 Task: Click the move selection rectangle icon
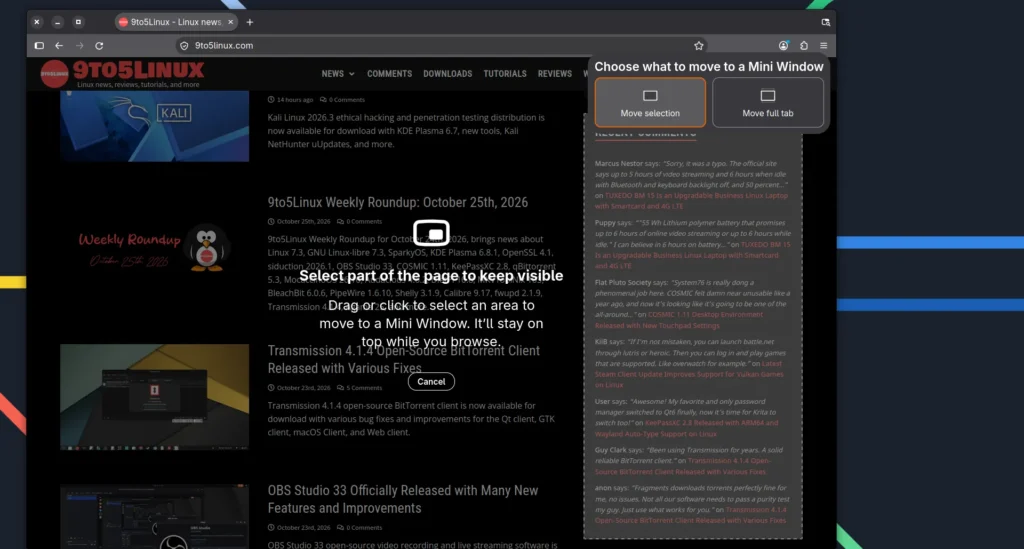[x=650, y=95]
